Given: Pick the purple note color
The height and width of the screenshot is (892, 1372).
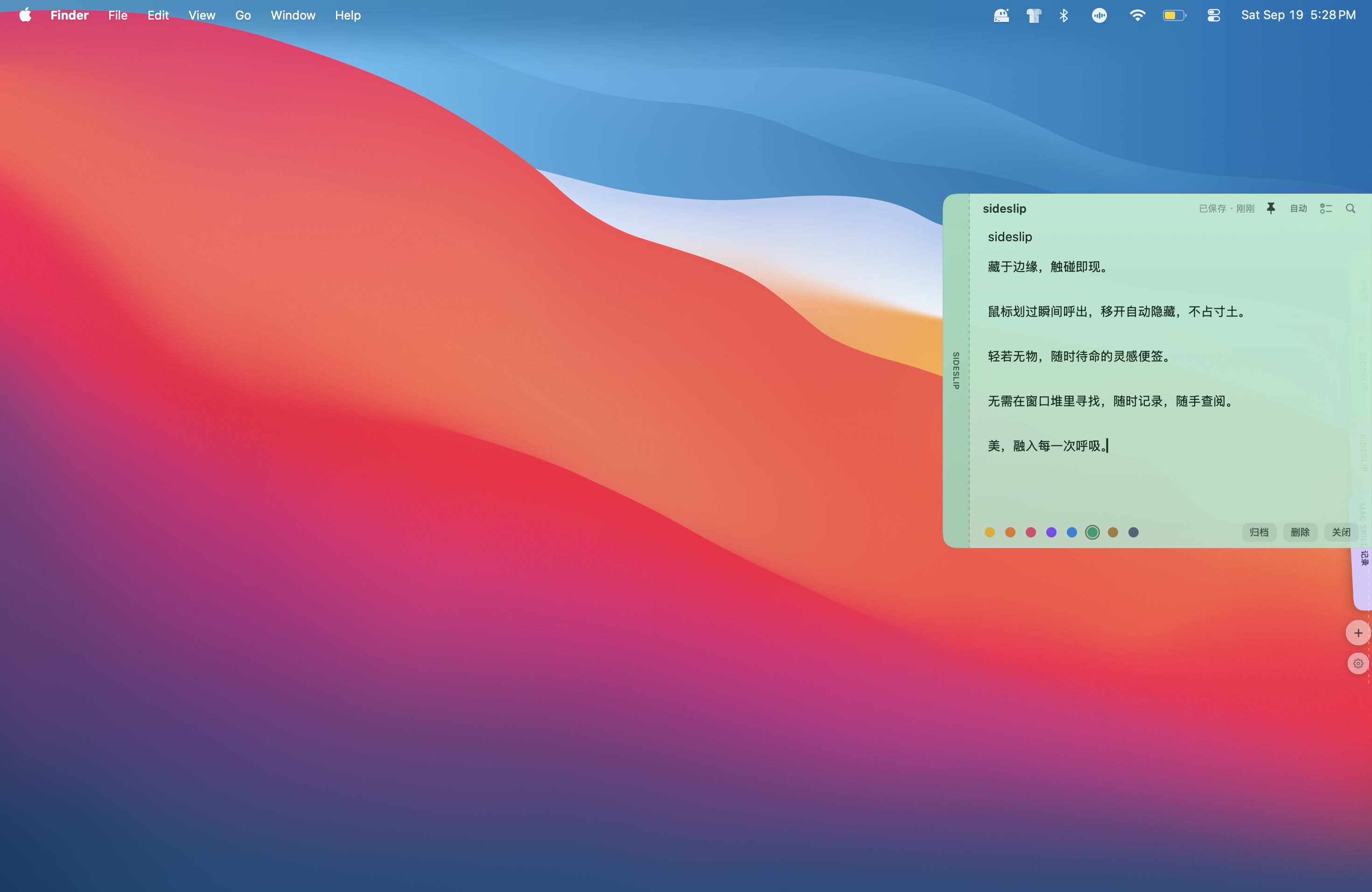Looking at the screenshot, I should click(1051, 532).
